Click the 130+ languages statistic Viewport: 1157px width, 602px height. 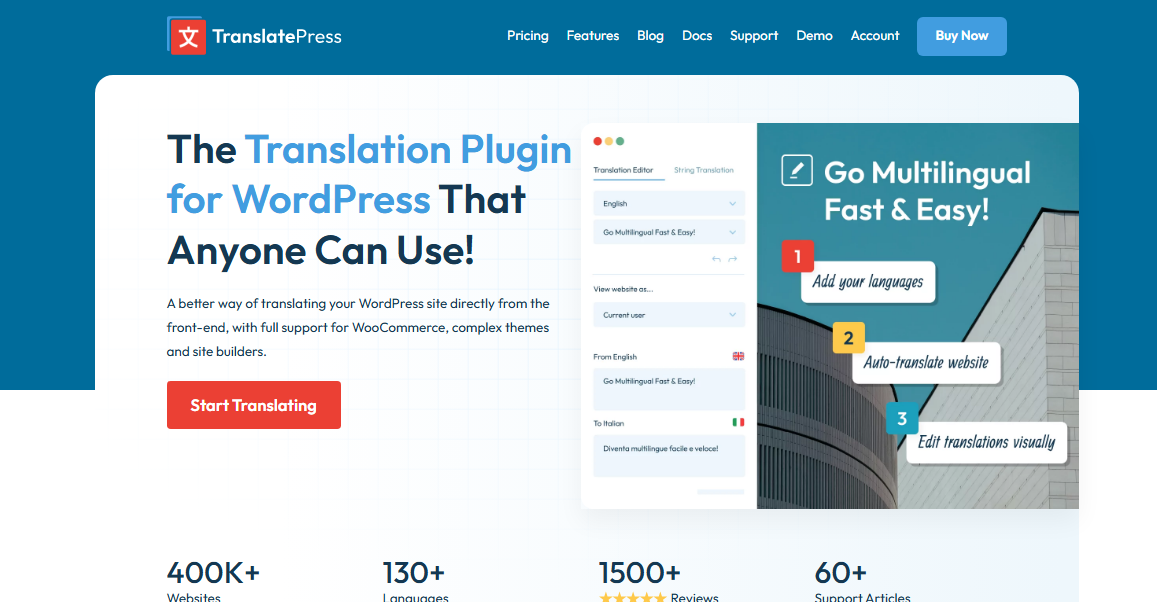[x=414, y=572]
